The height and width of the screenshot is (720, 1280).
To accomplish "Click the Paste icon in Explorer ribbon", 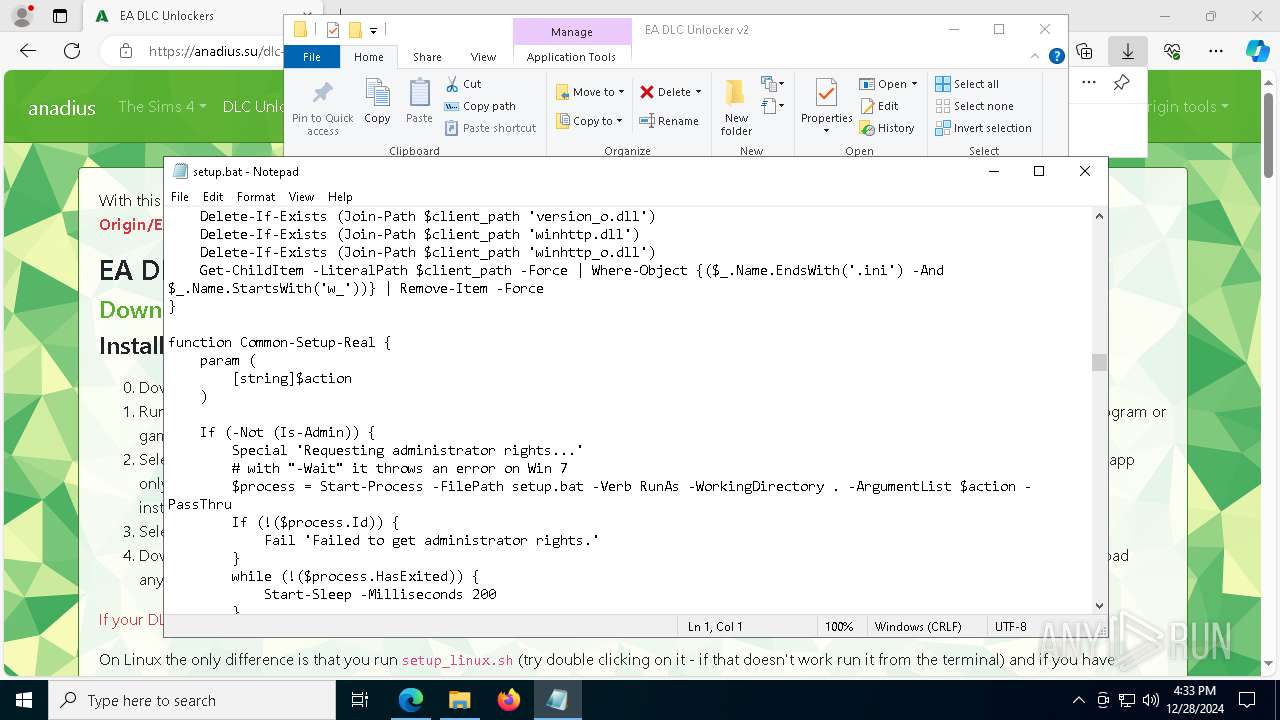I will pyautogui.click(x=419, y=101).
